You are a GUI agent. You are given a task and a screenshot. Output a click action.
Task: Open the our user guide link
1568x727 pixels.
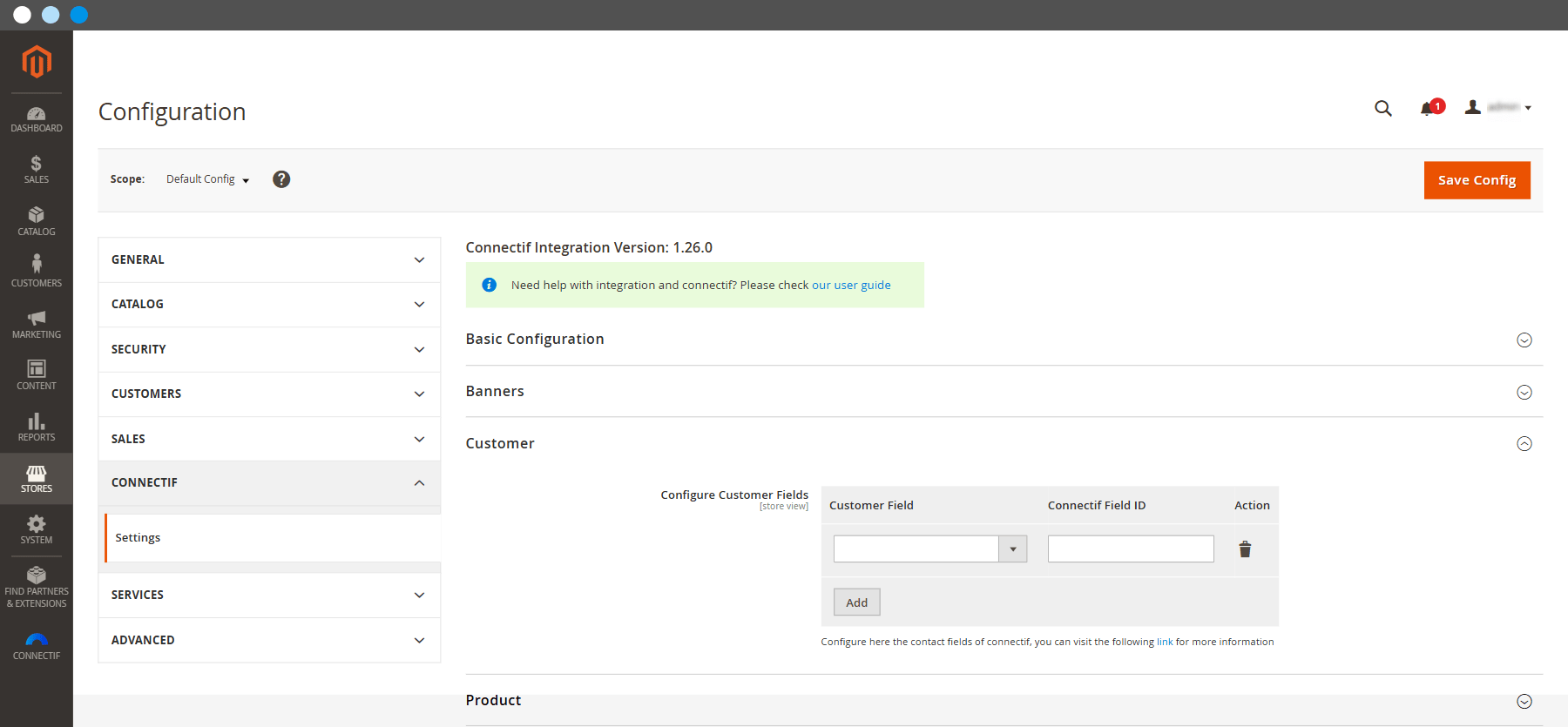tap(851, 286)
